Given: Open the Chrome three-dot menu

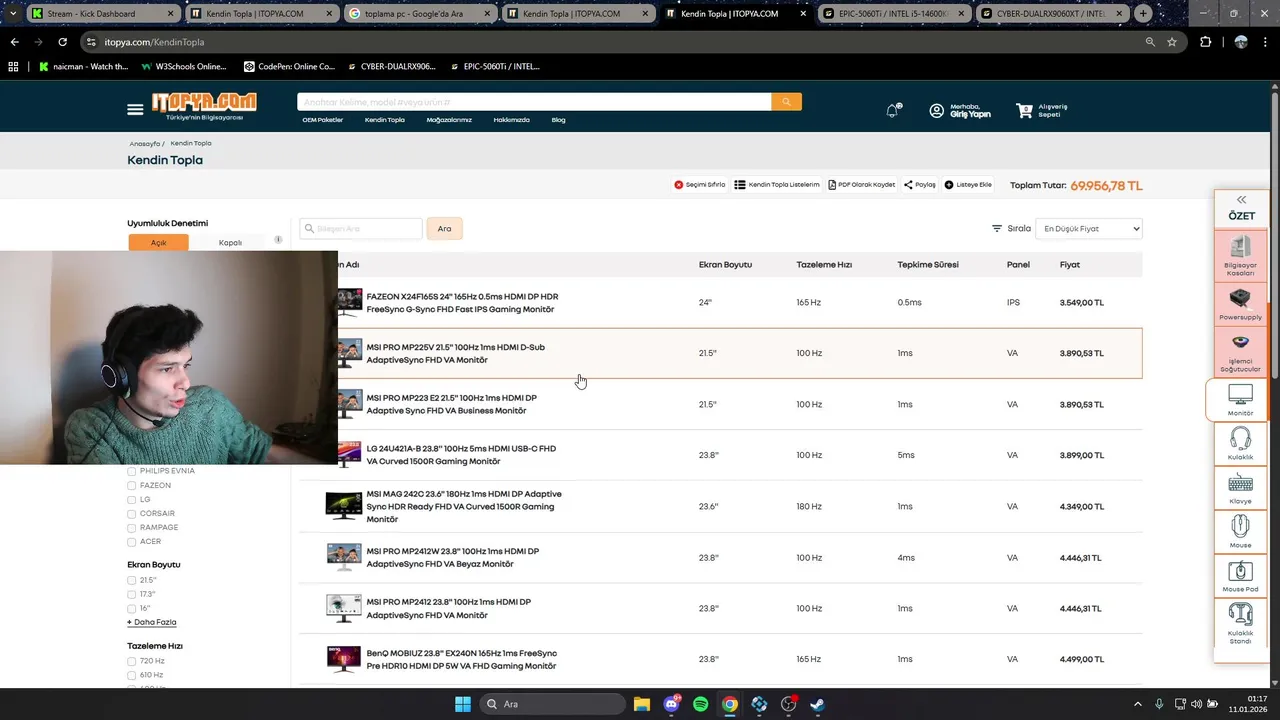Looking at the screenshot, I should click(x=1265, y=42).
